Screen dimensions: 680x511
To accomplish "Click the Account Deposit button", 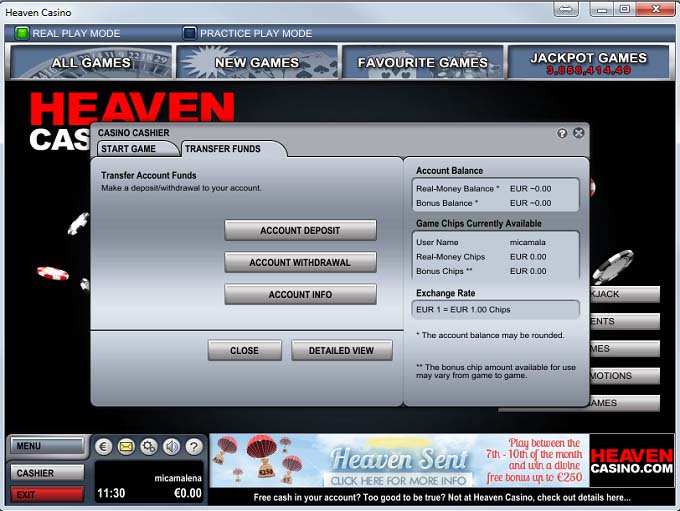I will (300, 231).
